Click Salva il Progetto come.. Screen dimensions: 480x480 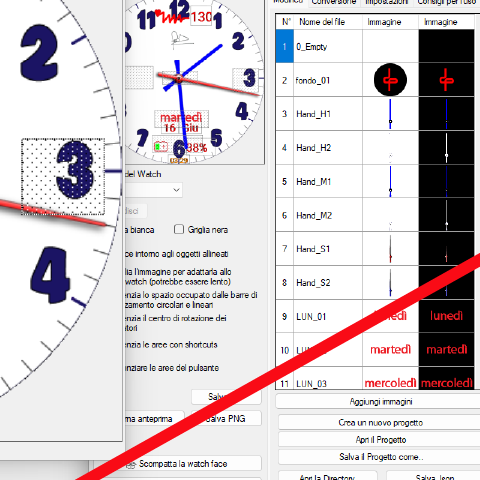tap(381, 457)
